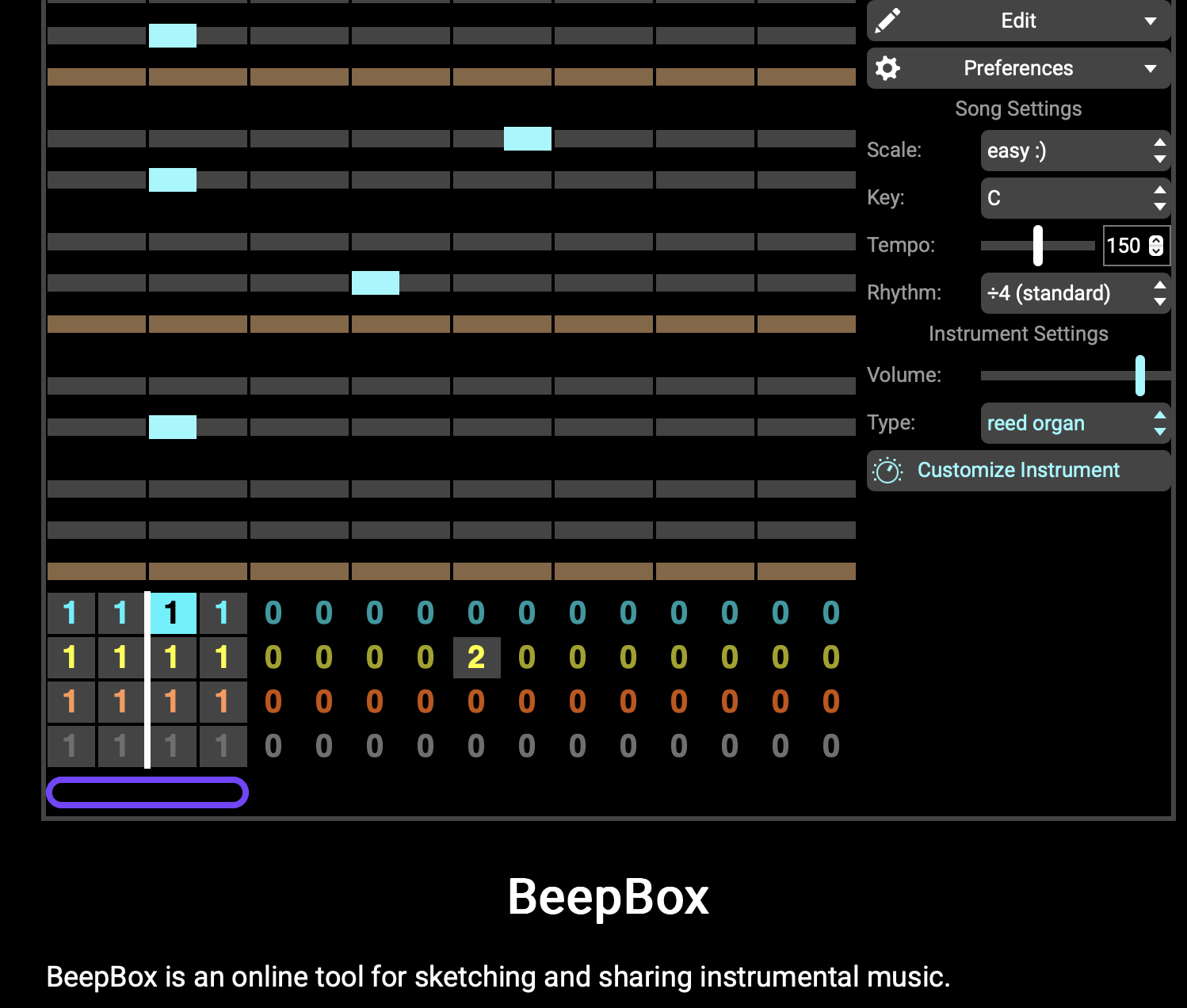Open the Preferences dropdown menu
This screenshot has width=1187, height=1008.
coord(1019,68)
